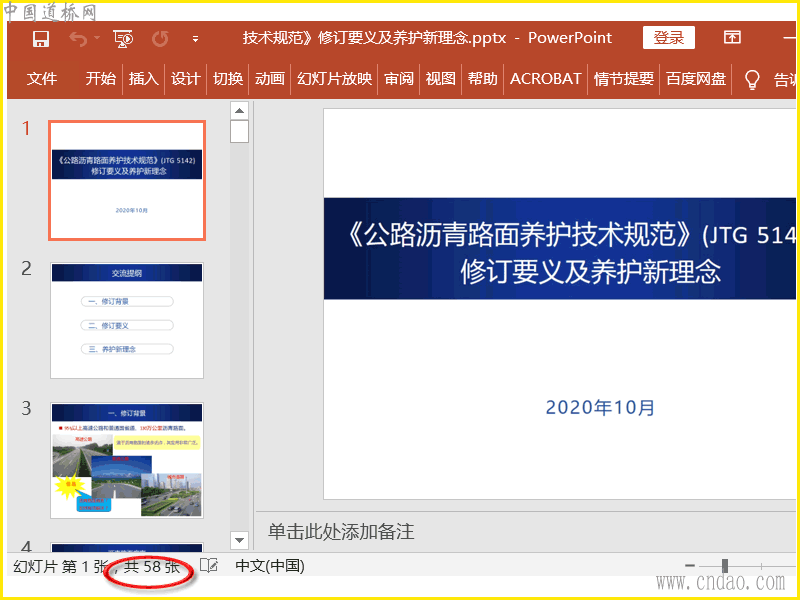This screenshot has height=600, width=800.
Task: Click the spell check icon in status bar
Action: click(209, 565)
